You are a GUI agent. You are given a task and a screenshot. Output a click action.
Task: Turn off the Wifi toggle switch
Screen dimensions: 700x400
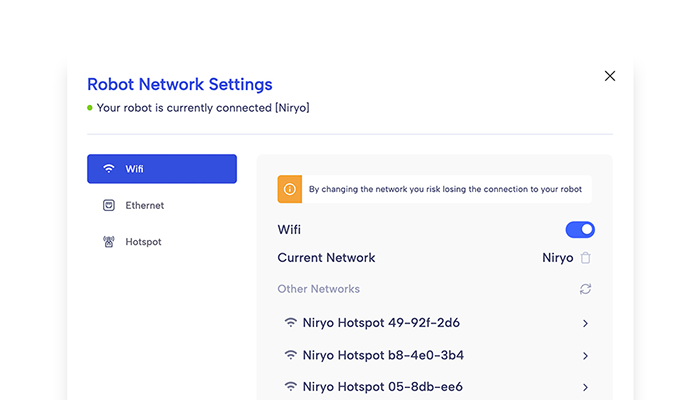click(x=580, y=229)
